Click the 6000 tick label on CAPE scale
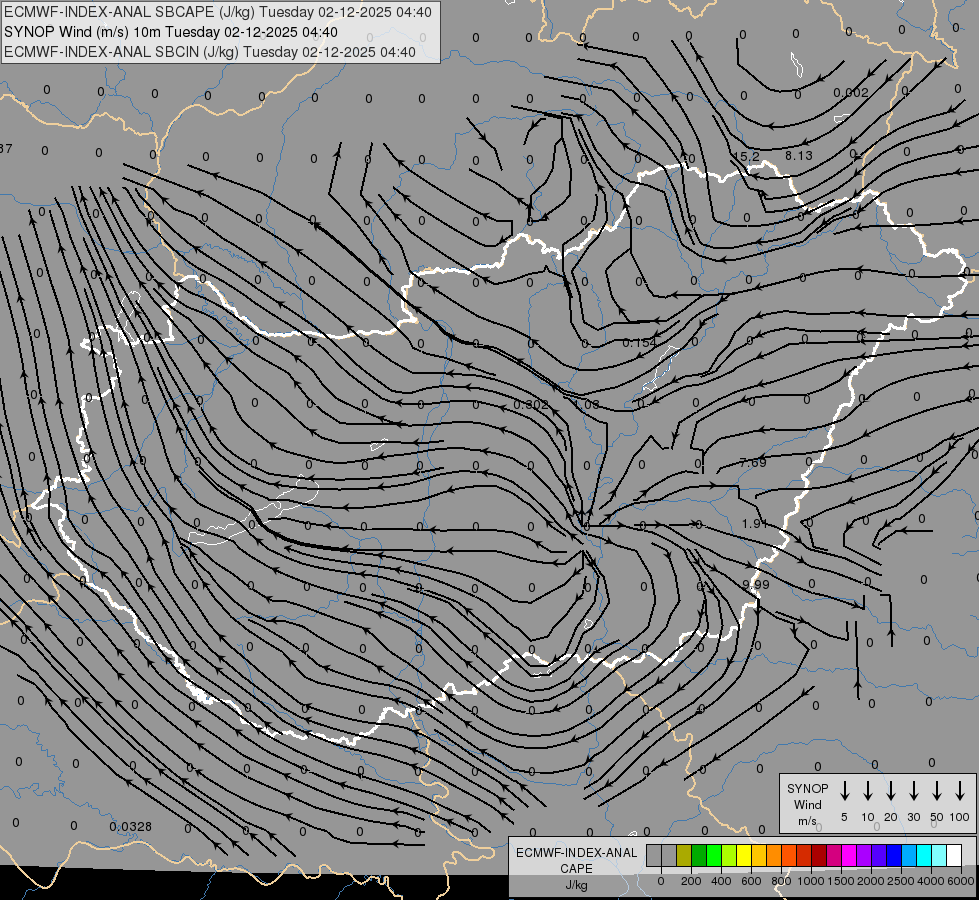 pyautogui.click(x=961, y=881)
